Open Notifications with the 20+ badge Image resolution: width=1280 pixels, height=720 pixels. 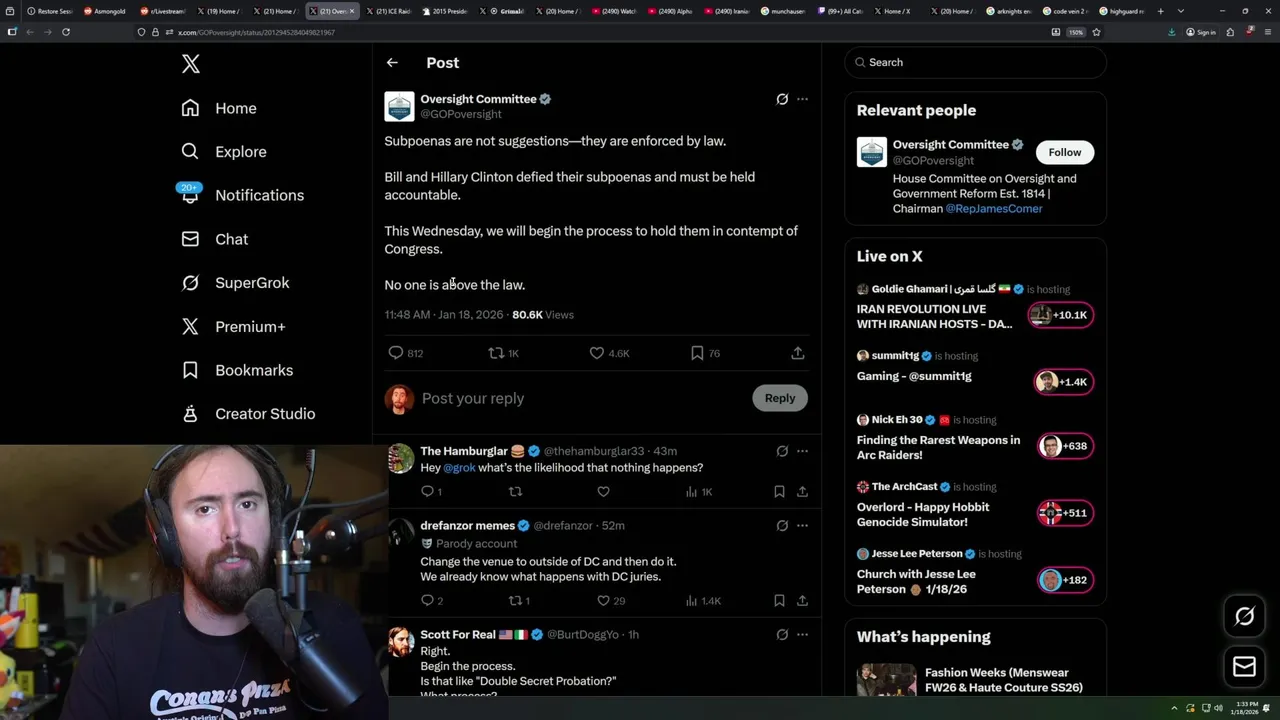[242, 195]
